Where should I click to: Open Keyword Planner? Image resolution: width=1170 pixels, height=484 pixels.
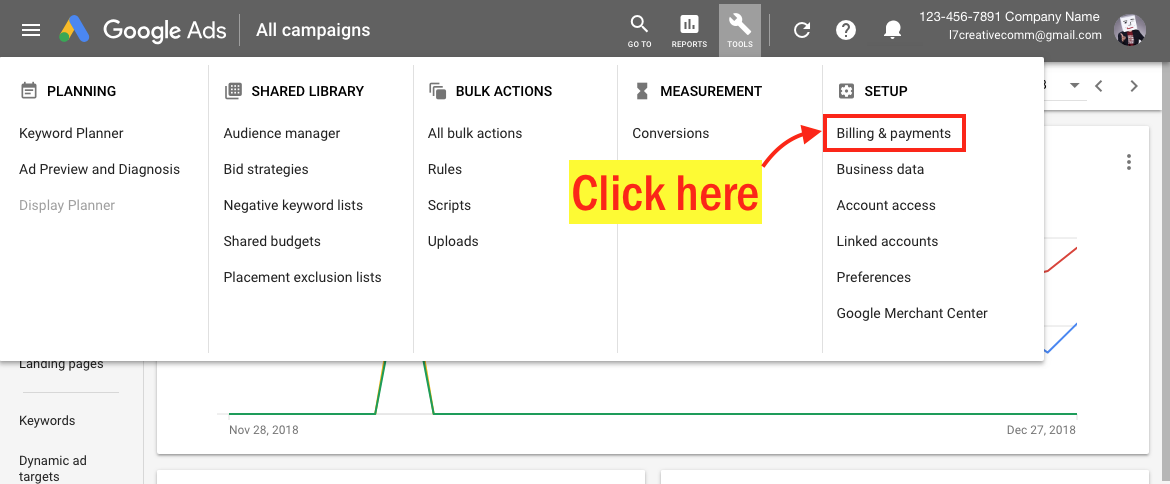[x=71, y=133]
